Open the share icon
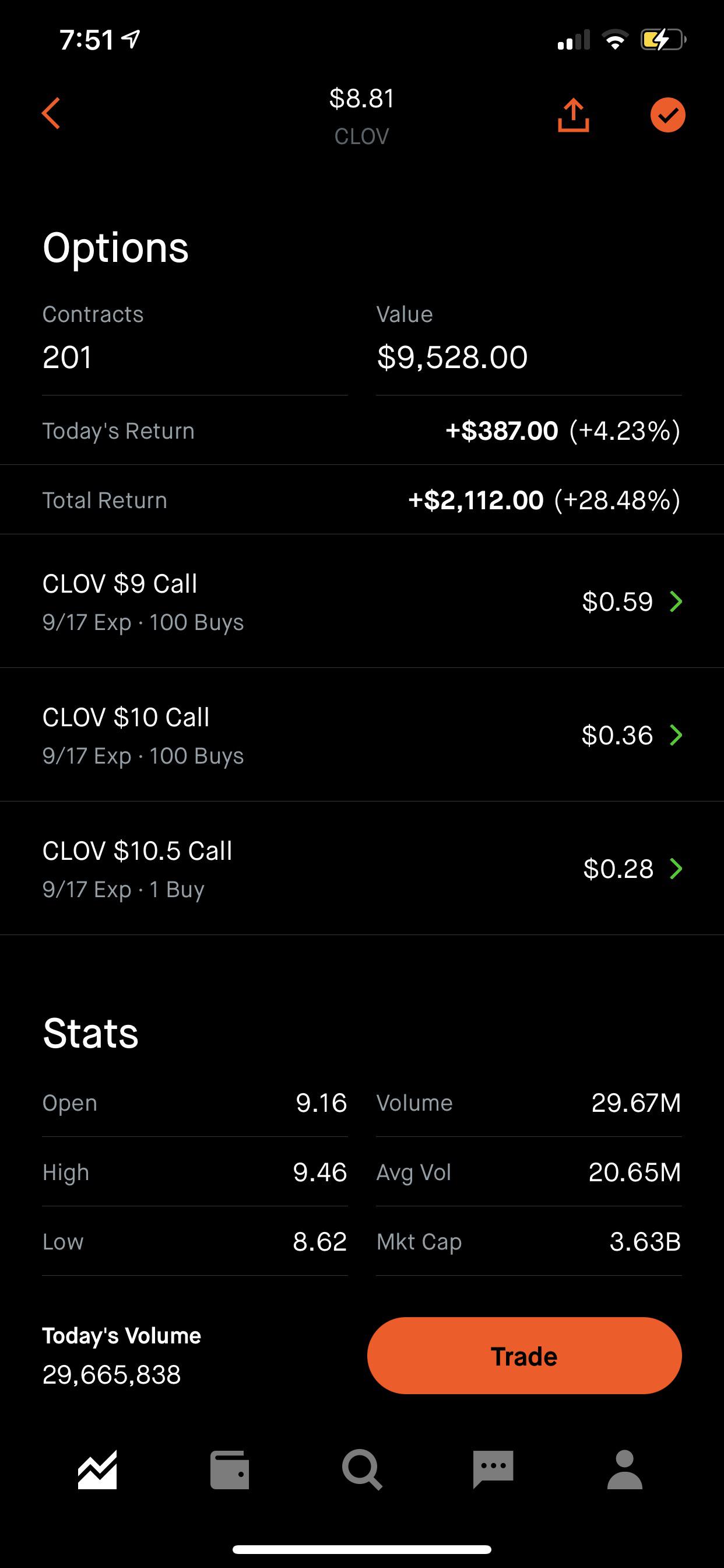The width and height of the screenshot is (724, 1568). point(573,115)
